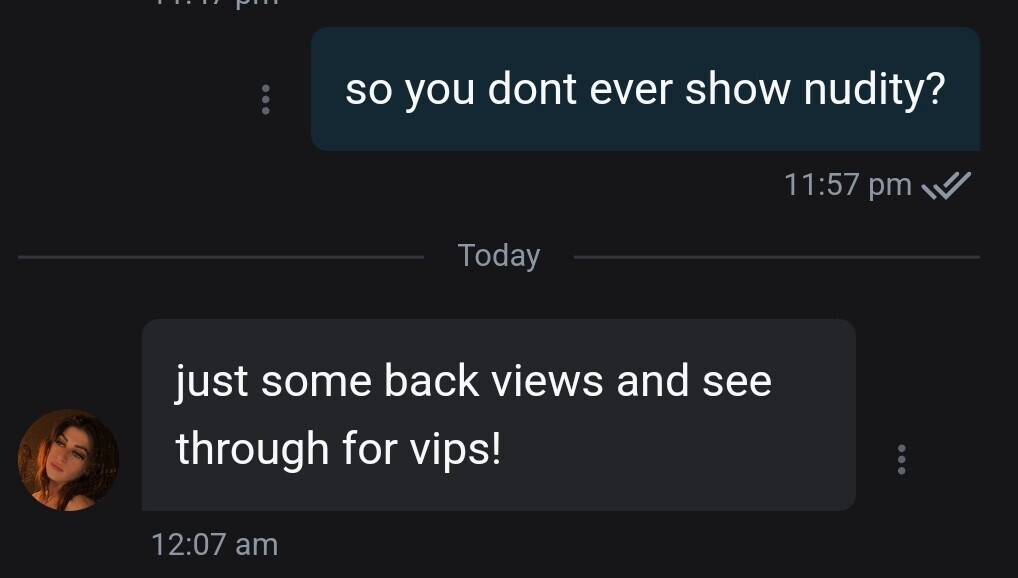Click the word 'just' in the incoming bubble
The image size is (1018, 578).
211,382
